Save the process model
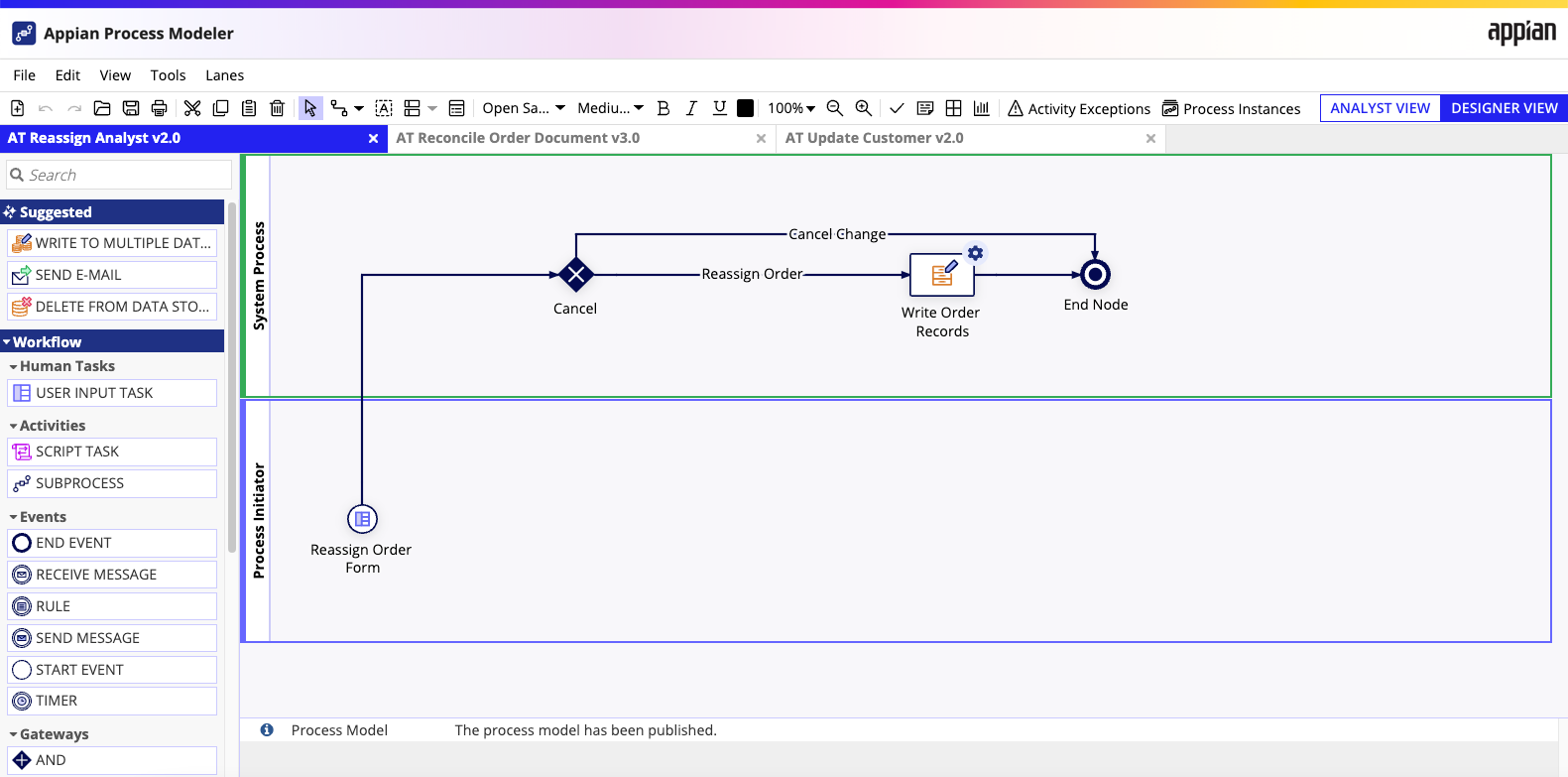Screen dimensions: 1568x777 pyautogui.click(x=131, y=108)
